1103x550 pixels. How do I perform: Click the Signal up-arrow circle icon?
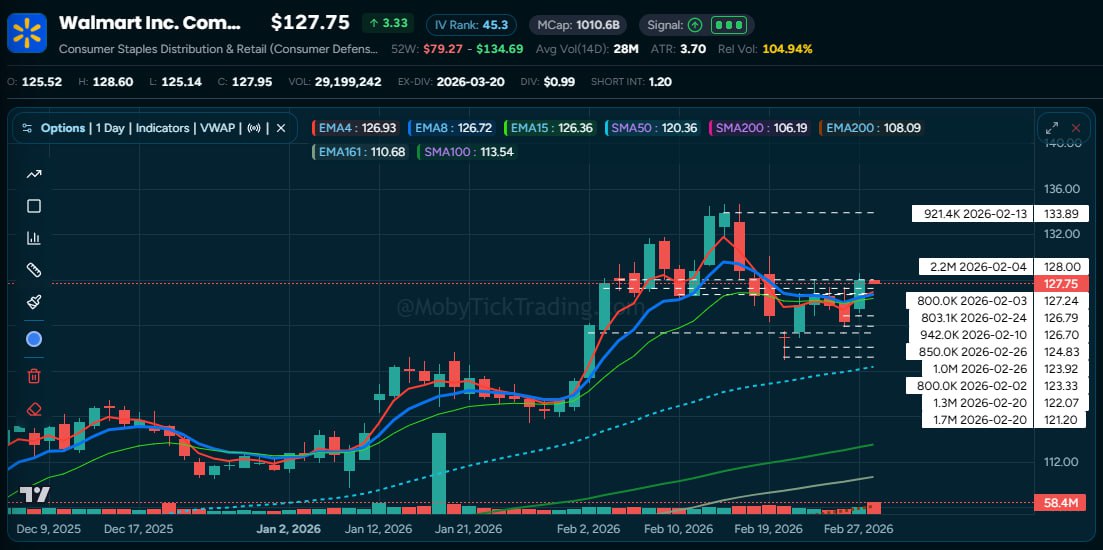point(695,25)
